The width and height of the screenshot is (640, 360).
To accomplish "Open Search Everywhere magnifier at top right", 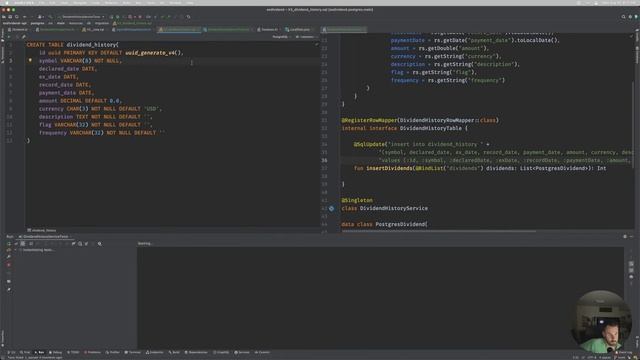I will (x=623, y=17).
